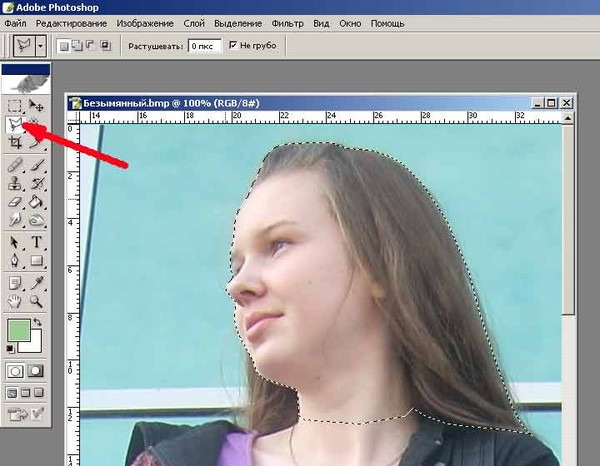
Task: Open the Выделение menu
Action: tap(238, 24)
